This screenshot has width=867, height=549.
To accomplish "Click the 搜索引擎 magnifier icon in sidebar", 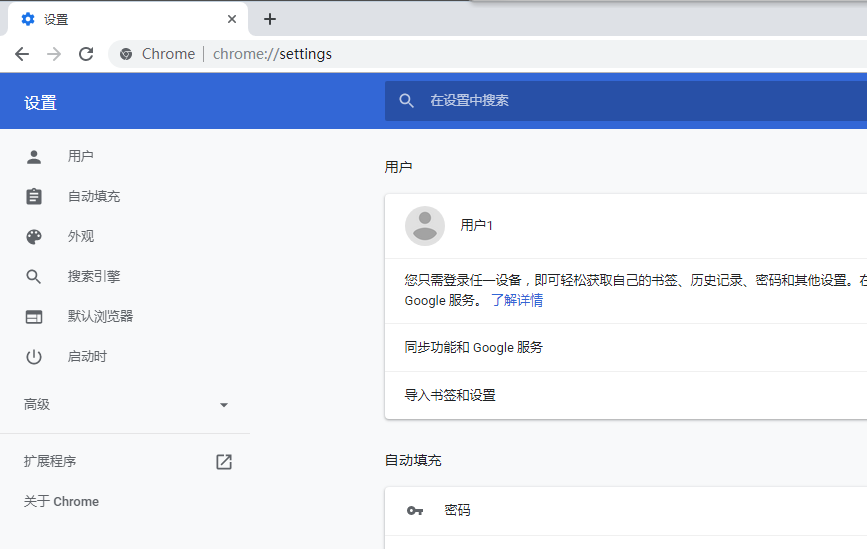I will click(34, 276).
